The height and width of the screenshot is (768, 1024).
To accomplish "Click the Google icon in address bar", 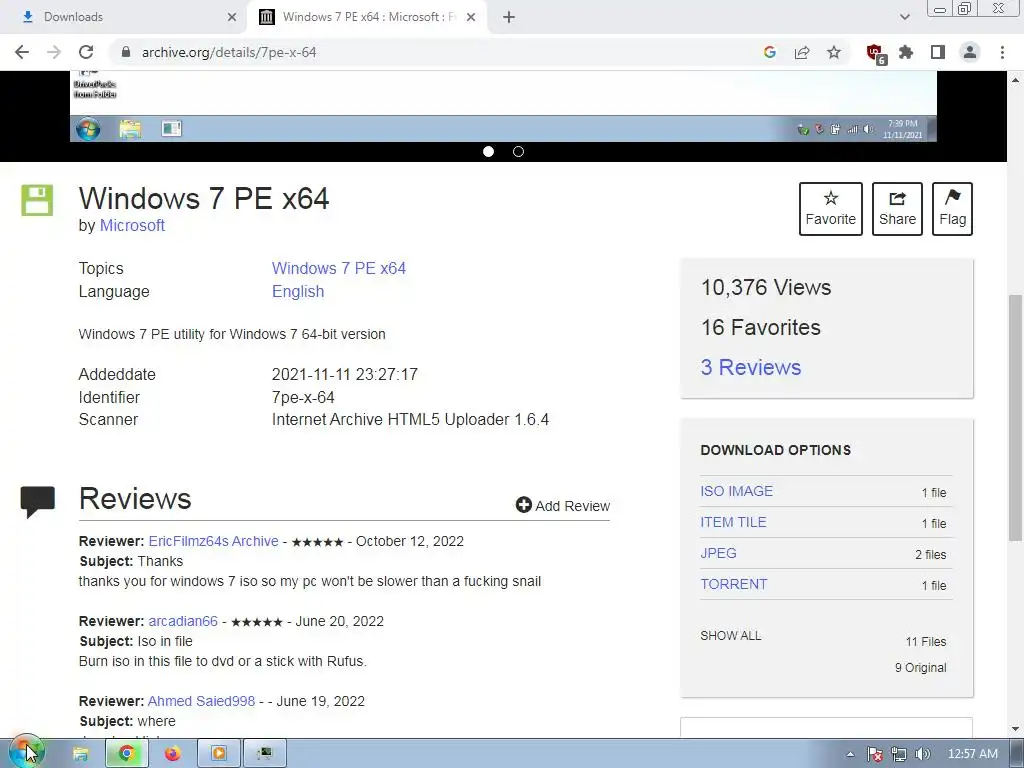I will (x=770, y=52).
